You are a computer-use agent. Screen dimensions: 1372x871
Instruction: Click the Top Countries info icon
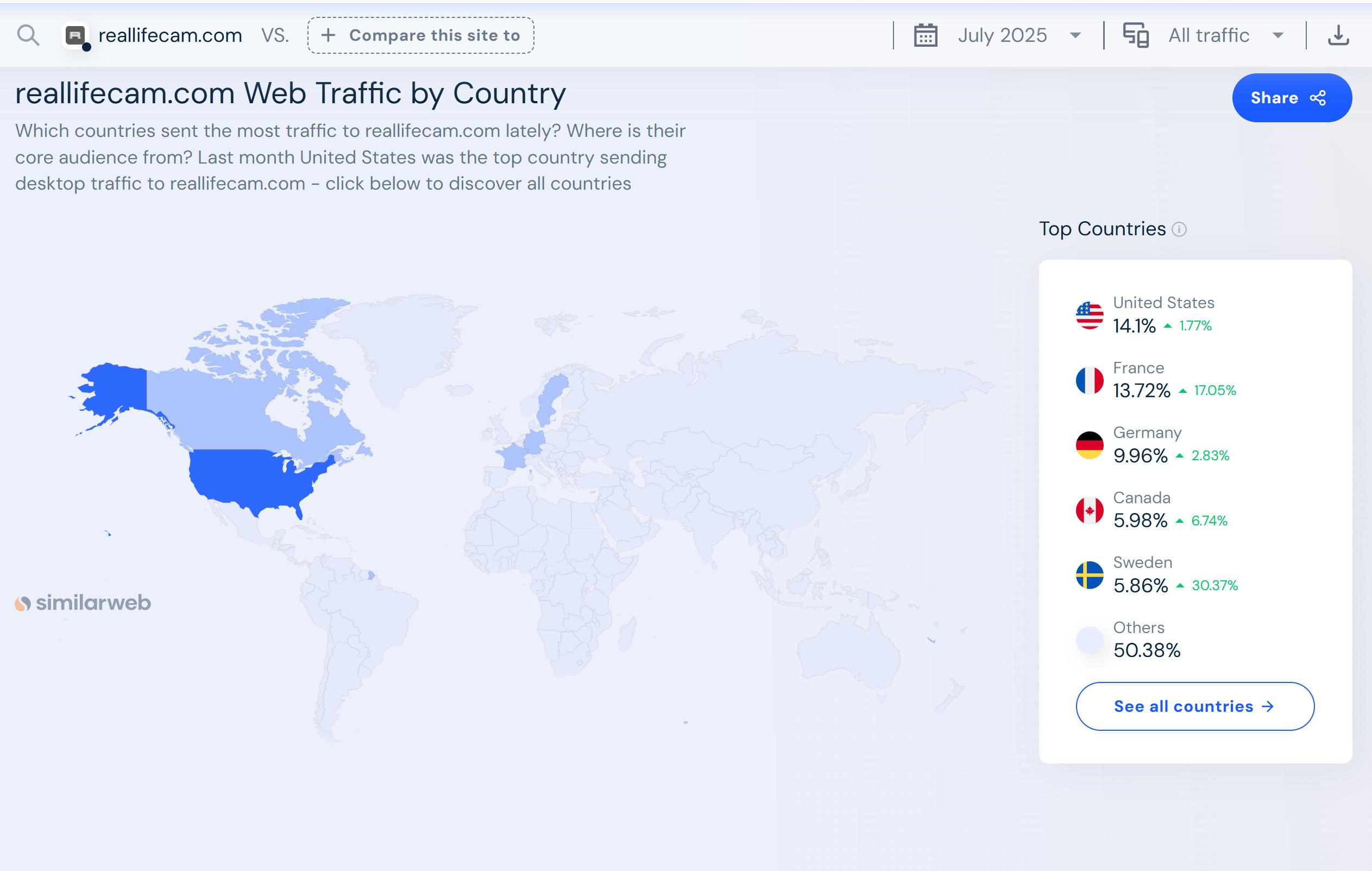pos(1179,229)
